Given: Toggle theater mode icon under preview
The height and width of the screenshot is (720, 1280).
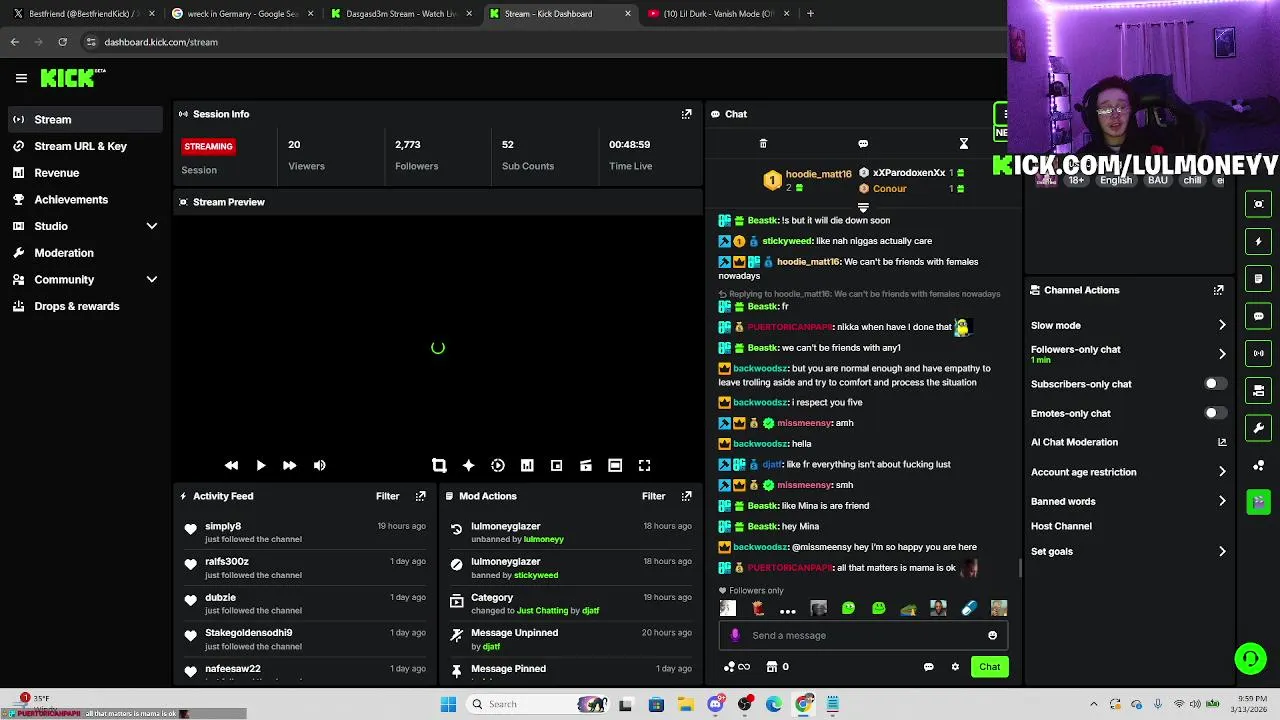Looking at the screenshot, I should 615,465.
